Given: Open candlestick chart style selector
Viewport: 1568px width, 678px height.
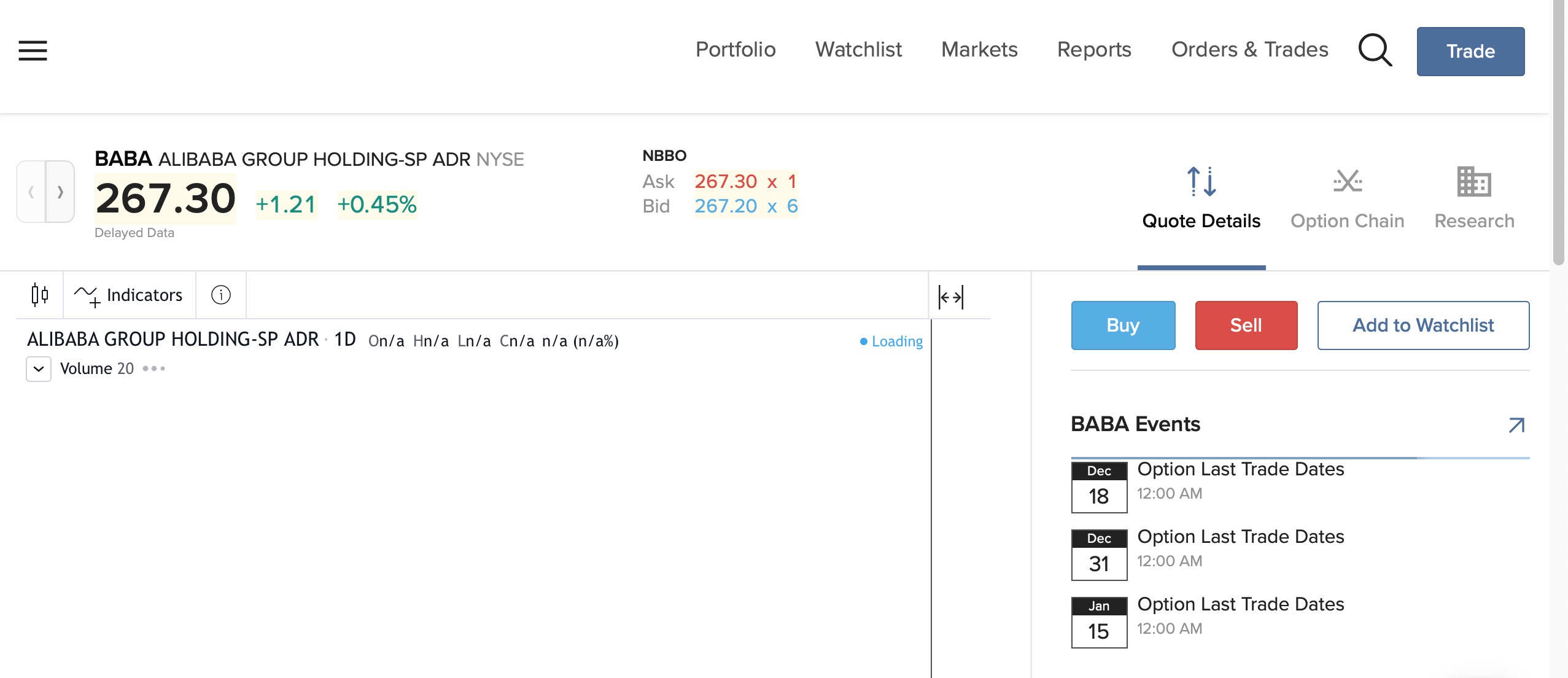Looking at the screenshot, I should pos(40,295).
